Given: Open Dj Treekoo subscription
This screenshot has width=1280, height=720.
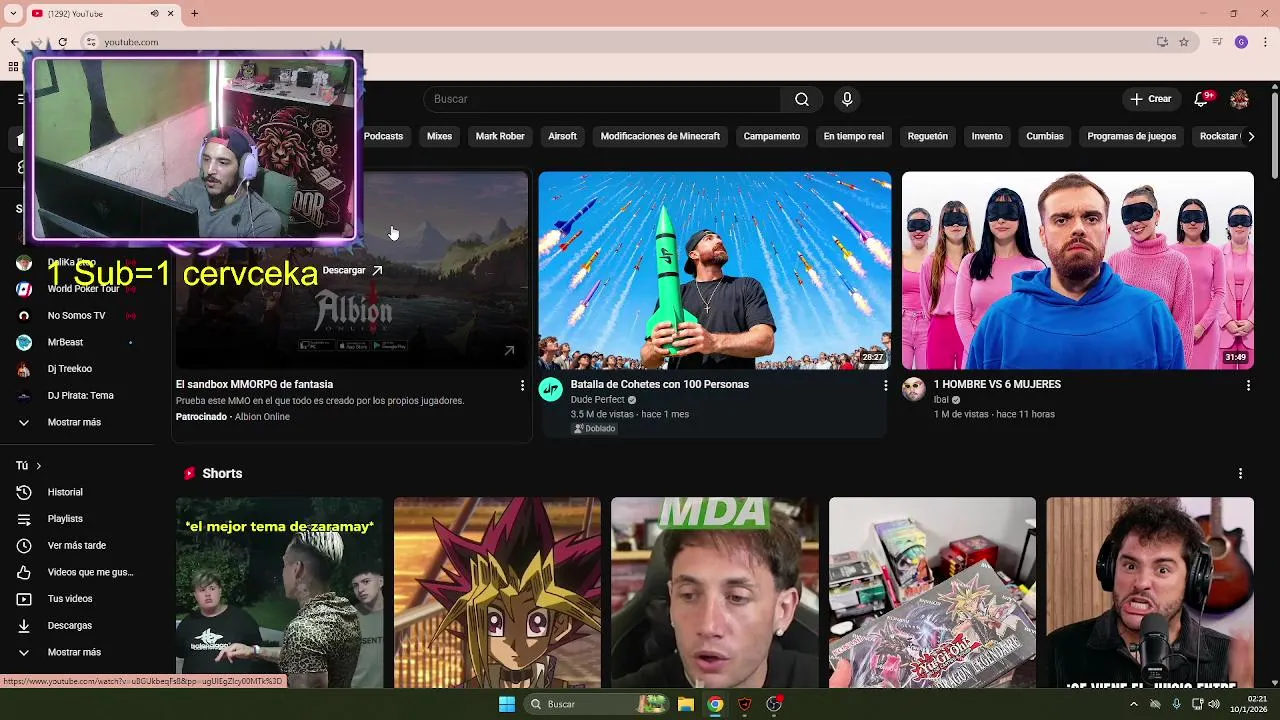Looking at the screenshot, I should (77, 369).
